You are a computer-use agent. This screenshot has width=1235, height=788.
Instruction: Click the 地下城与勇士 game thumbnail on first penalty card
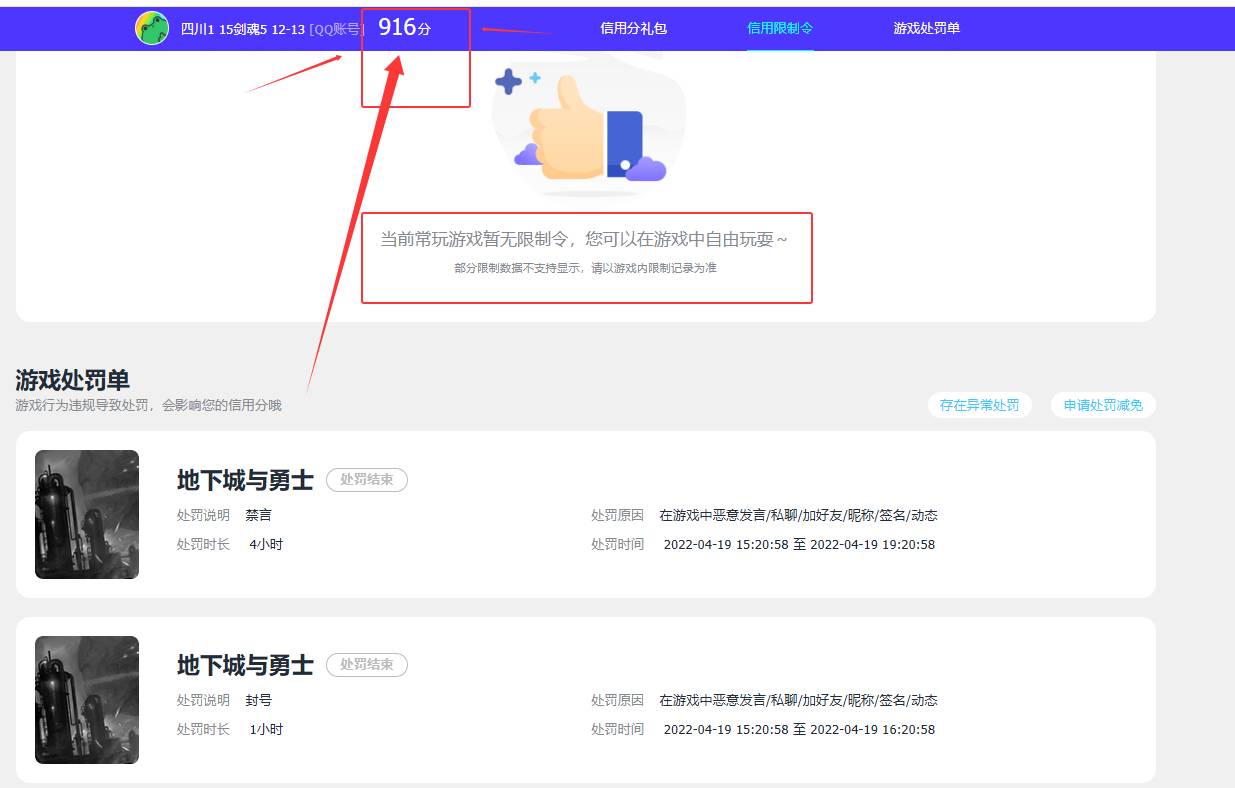point(86,514)
